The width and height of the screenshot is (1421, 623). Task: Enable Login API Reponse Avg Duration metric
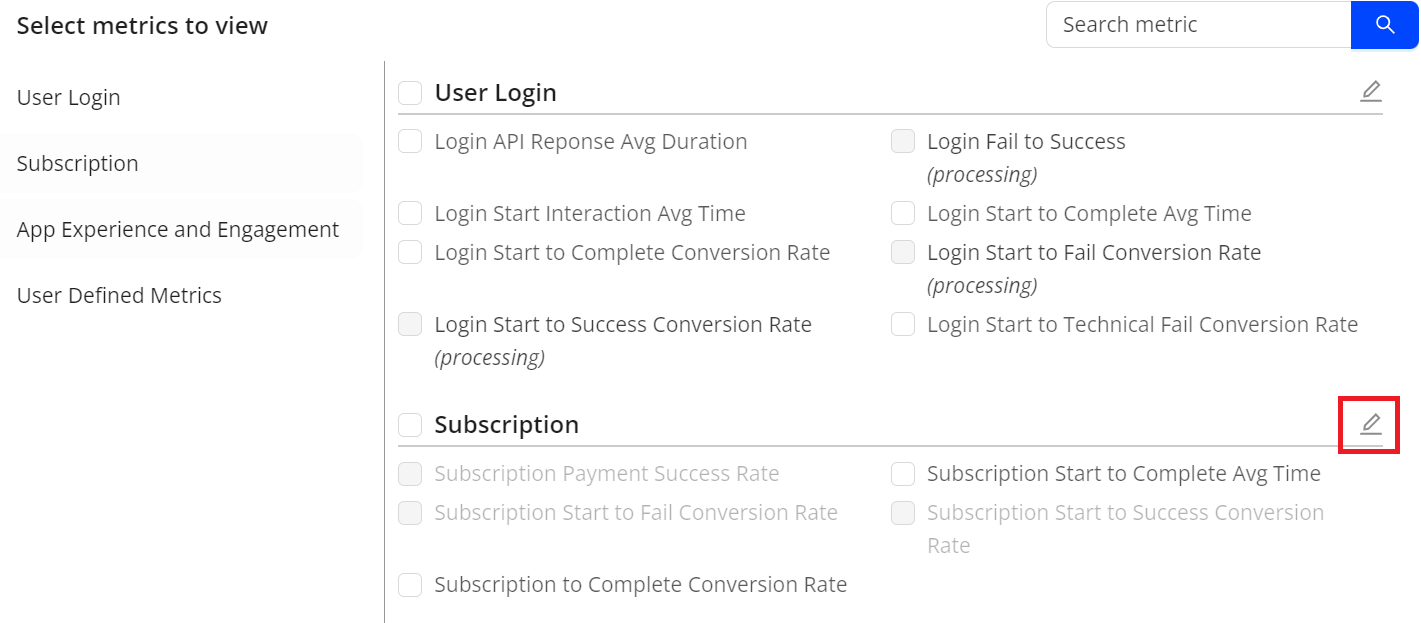tap(410, 142)
